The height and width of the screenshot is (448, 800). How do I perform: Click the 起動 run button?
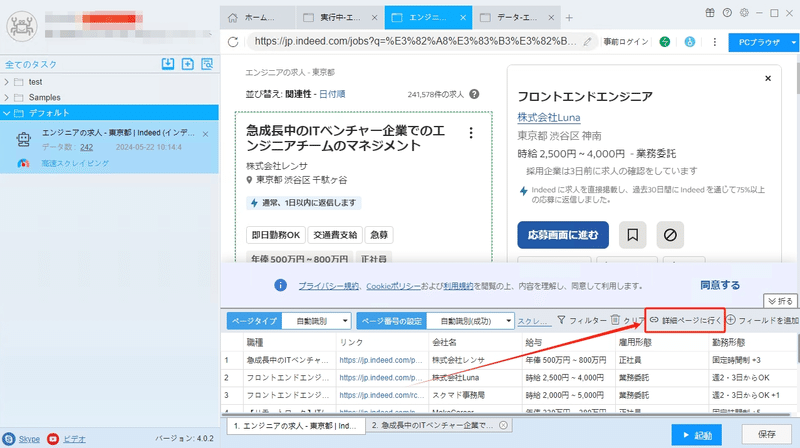[696, 435]
